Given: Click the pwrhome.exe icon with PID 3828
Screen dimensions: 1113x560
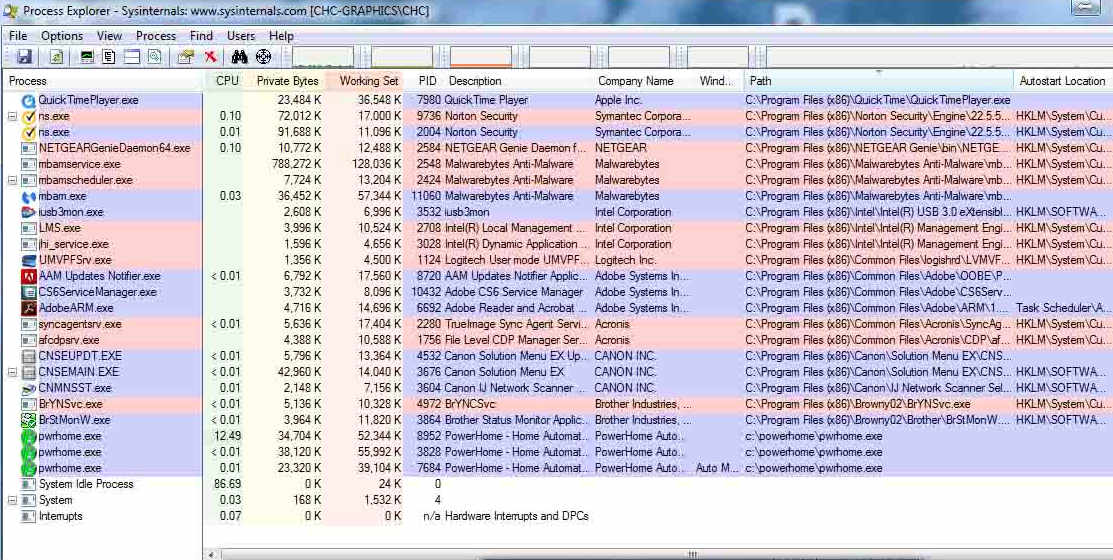Looking at the screenshot, I should click(x=28, y=452).
